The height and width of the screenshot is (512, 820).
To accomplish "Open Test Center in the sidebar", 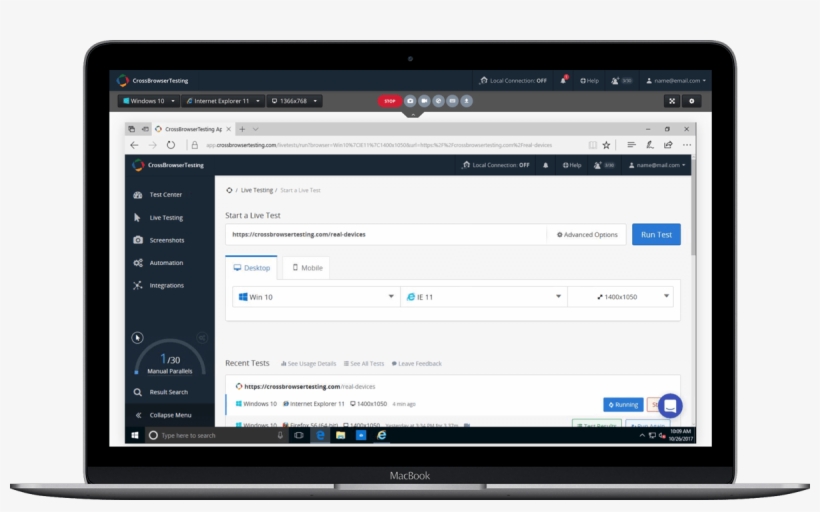I will [165, 195].
